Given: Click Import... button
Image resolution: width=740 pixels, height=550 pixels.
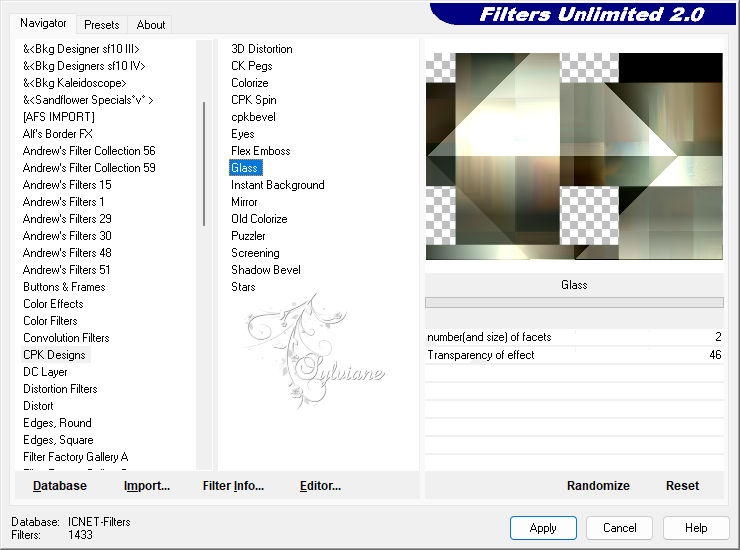Looking at the screenshot, I should [147, 485].
